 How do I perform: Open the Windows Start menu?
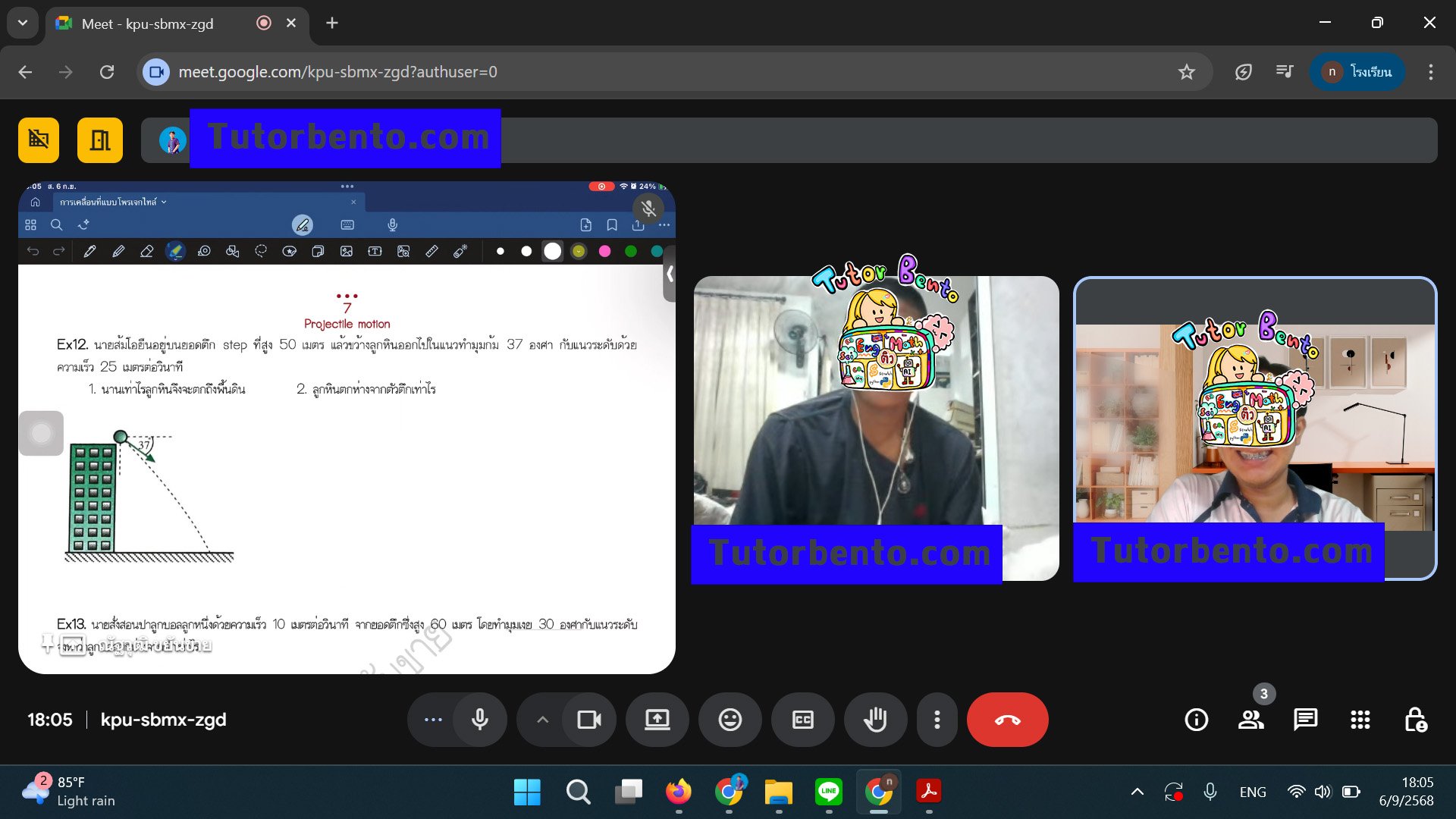coord(527,792)
